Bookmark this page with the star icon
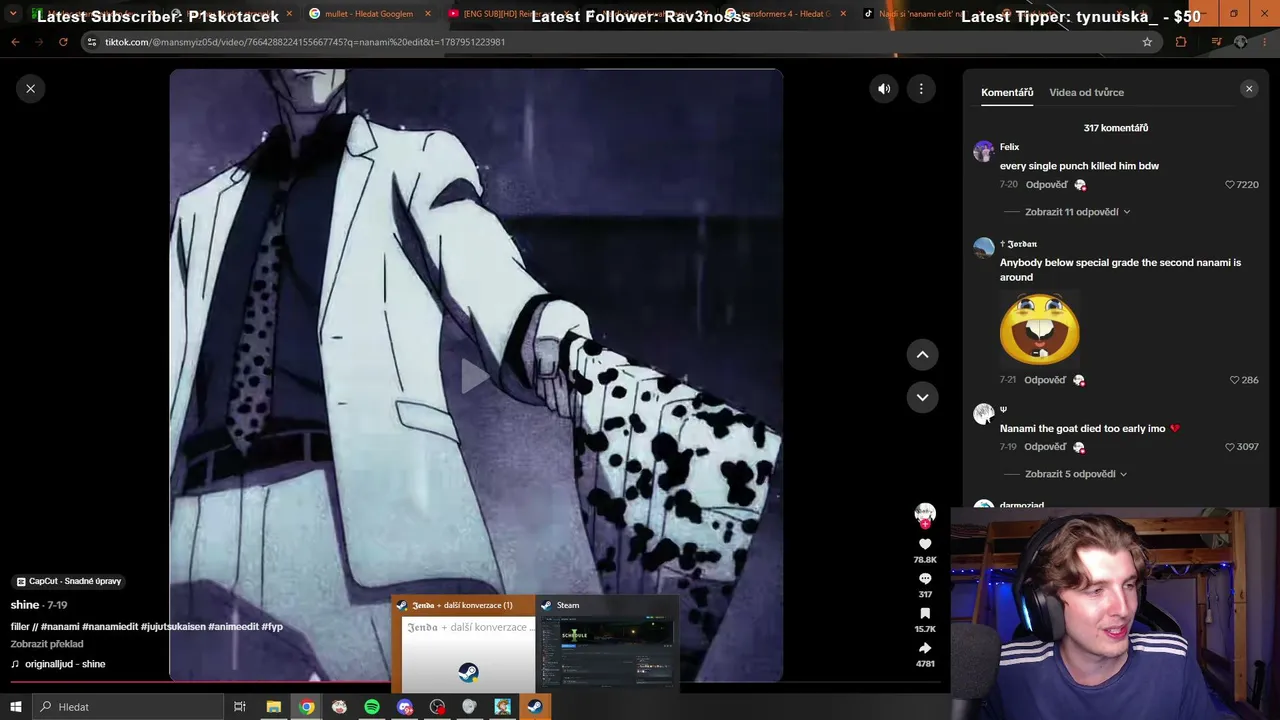 click(1147, 42)
